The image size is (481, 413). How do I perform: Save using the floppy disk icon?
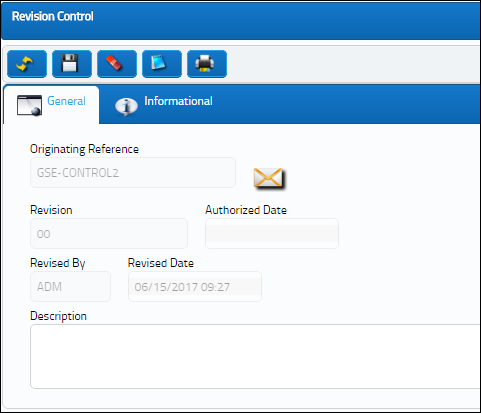[72, 64]
